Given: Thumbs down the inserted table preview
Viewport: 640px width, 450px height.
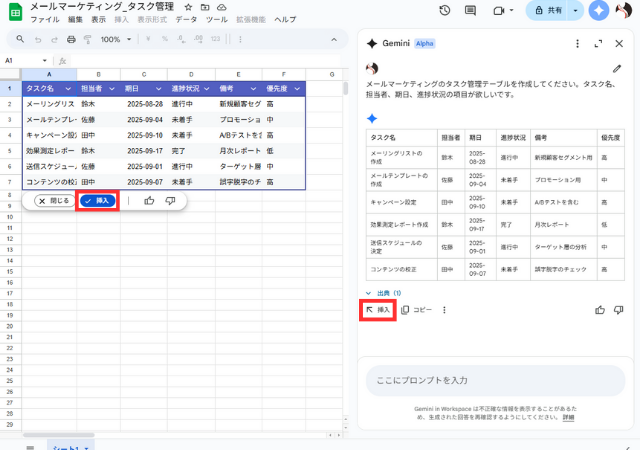Looking at the screenshot, I should [170, 200].
